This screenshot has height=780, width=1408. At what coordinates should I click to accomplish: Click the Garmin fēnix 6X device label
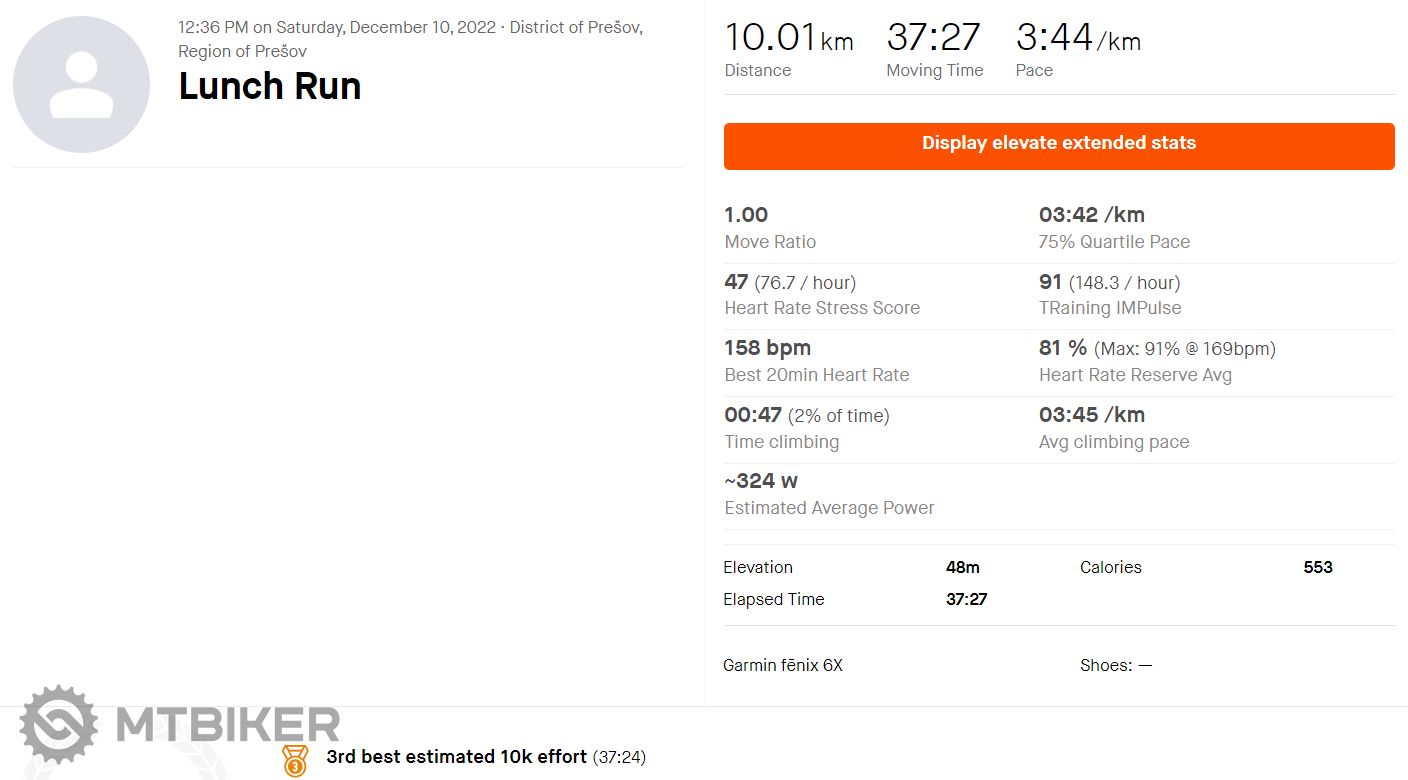[x=783, y=665]
